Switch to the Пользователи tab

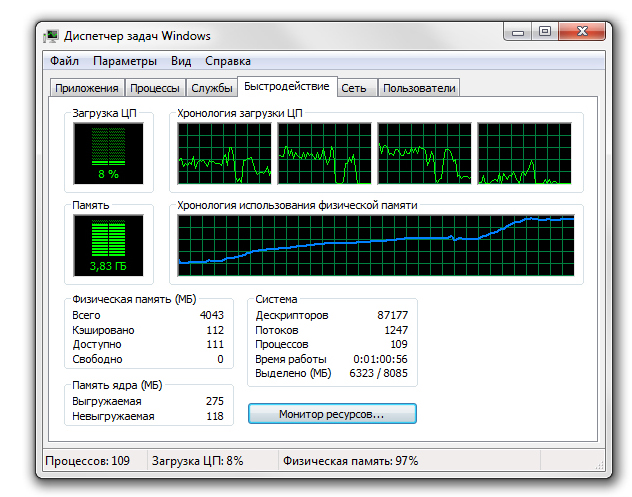tap(419, 88)
